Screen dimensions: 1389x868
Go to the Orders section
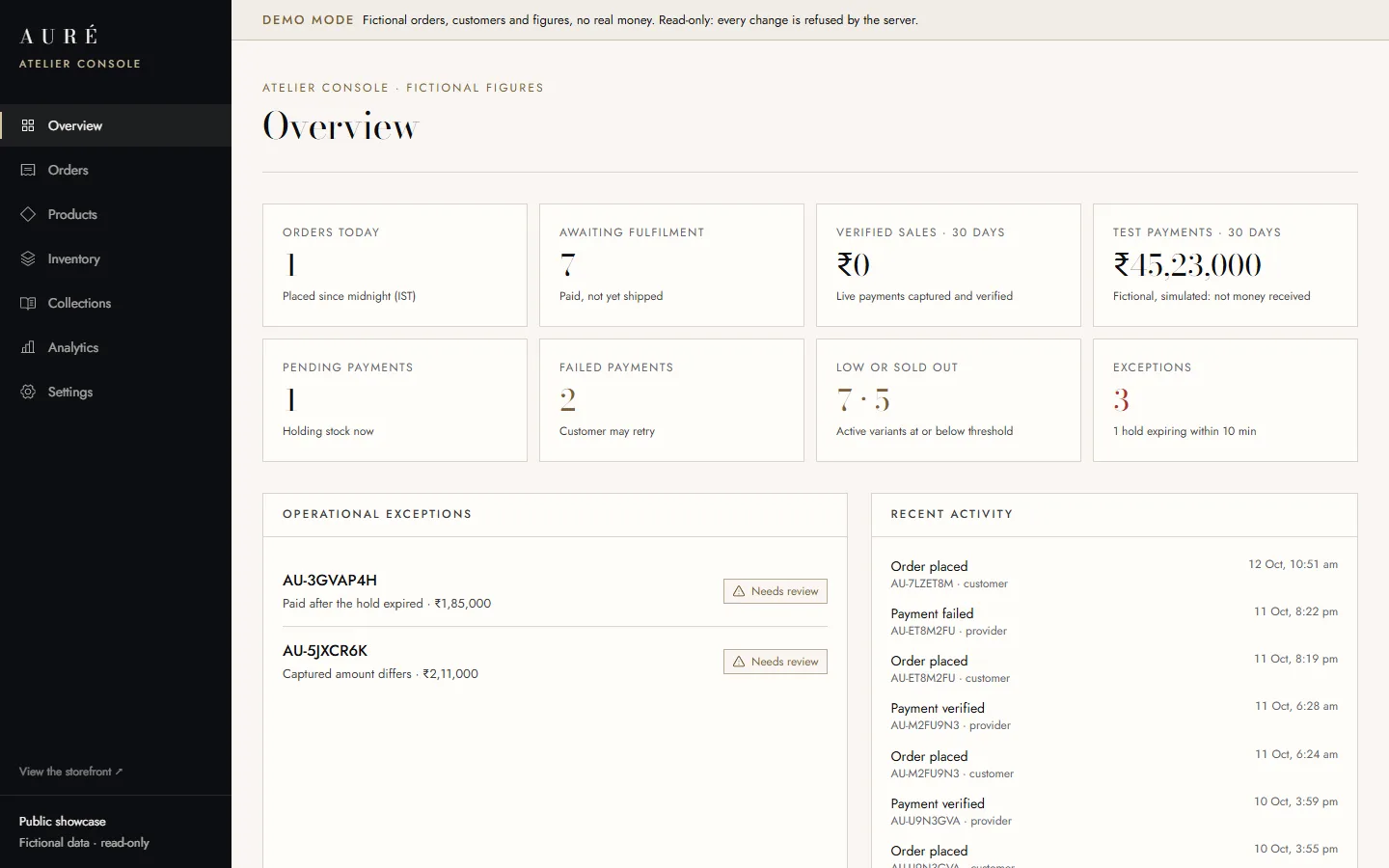click(x=116, y=170)
